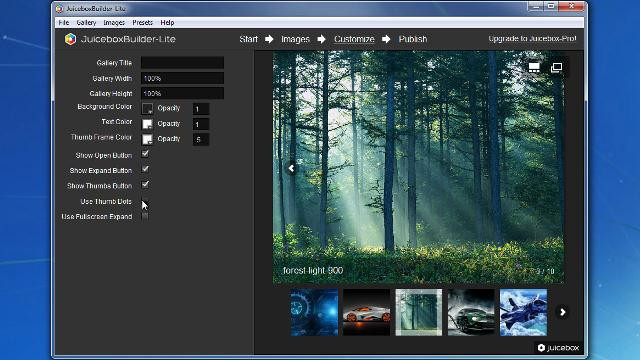Click Upgrade to Juicebox-Pro link

click(x=532, y=39)
